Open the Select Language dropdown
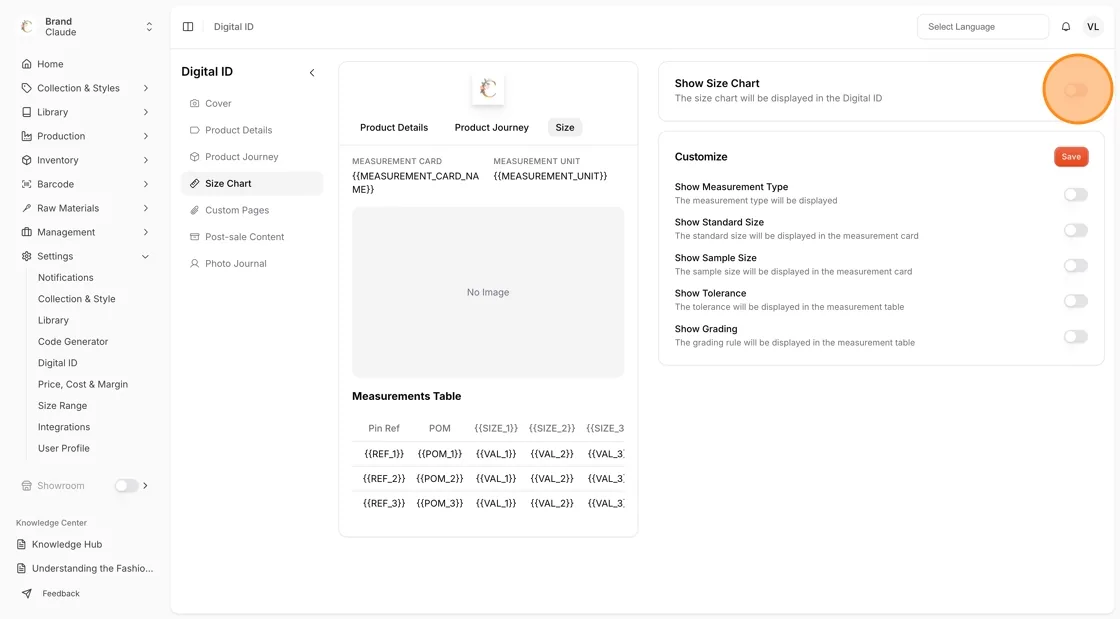The height and width of the screenshot is (619, 1120). click(x=982, y=26)
